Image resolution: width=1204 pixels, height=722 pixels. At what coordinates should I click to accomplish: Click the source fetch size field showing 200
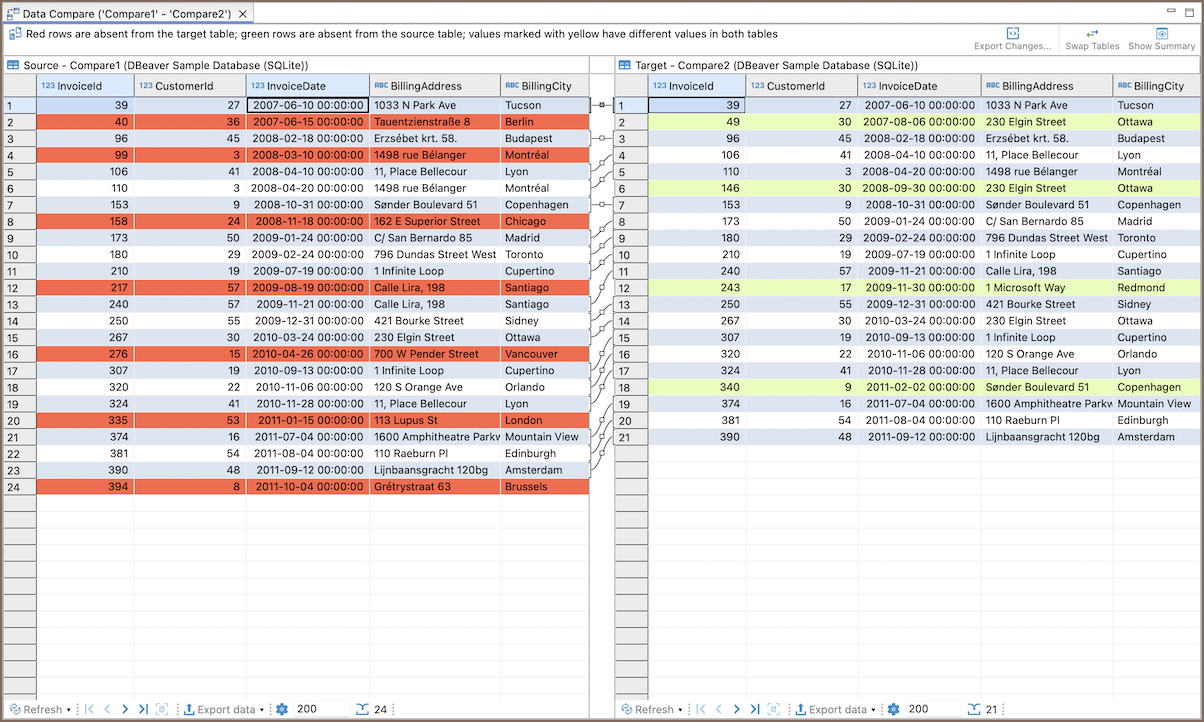pos(318,709)
